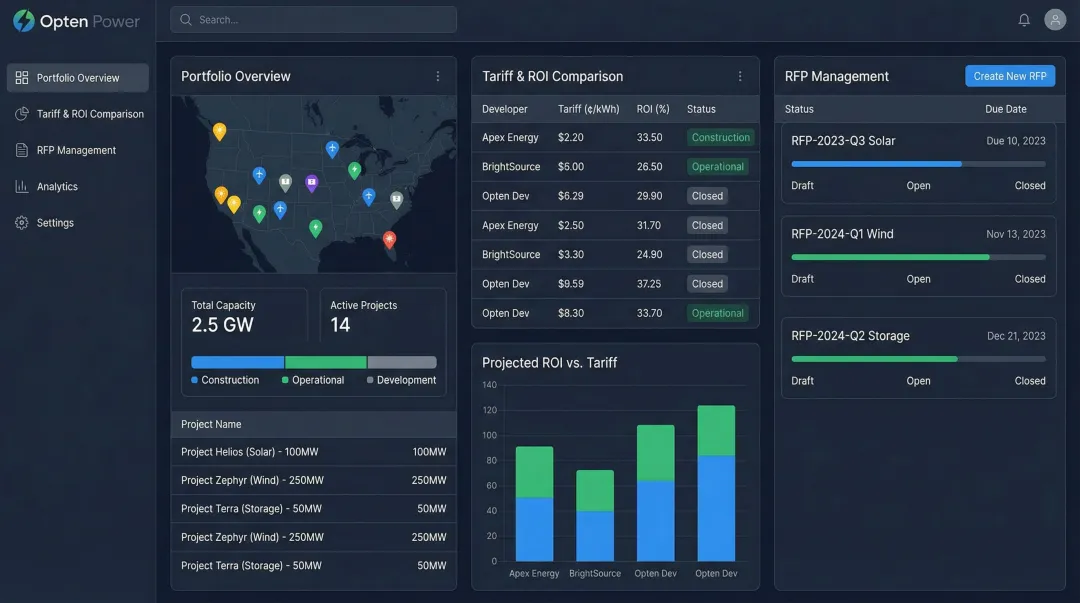Select the red map marker
1080x603 pixels.
click(x=388, y=240)
